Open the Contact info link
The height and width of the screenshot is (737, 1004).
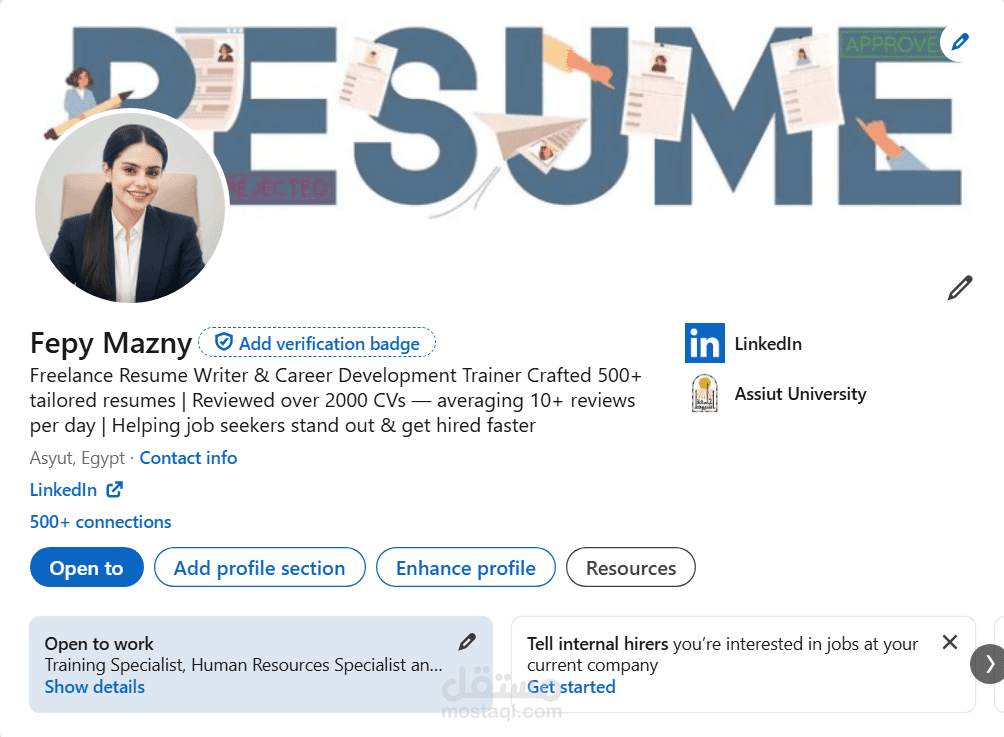[188, 458]
